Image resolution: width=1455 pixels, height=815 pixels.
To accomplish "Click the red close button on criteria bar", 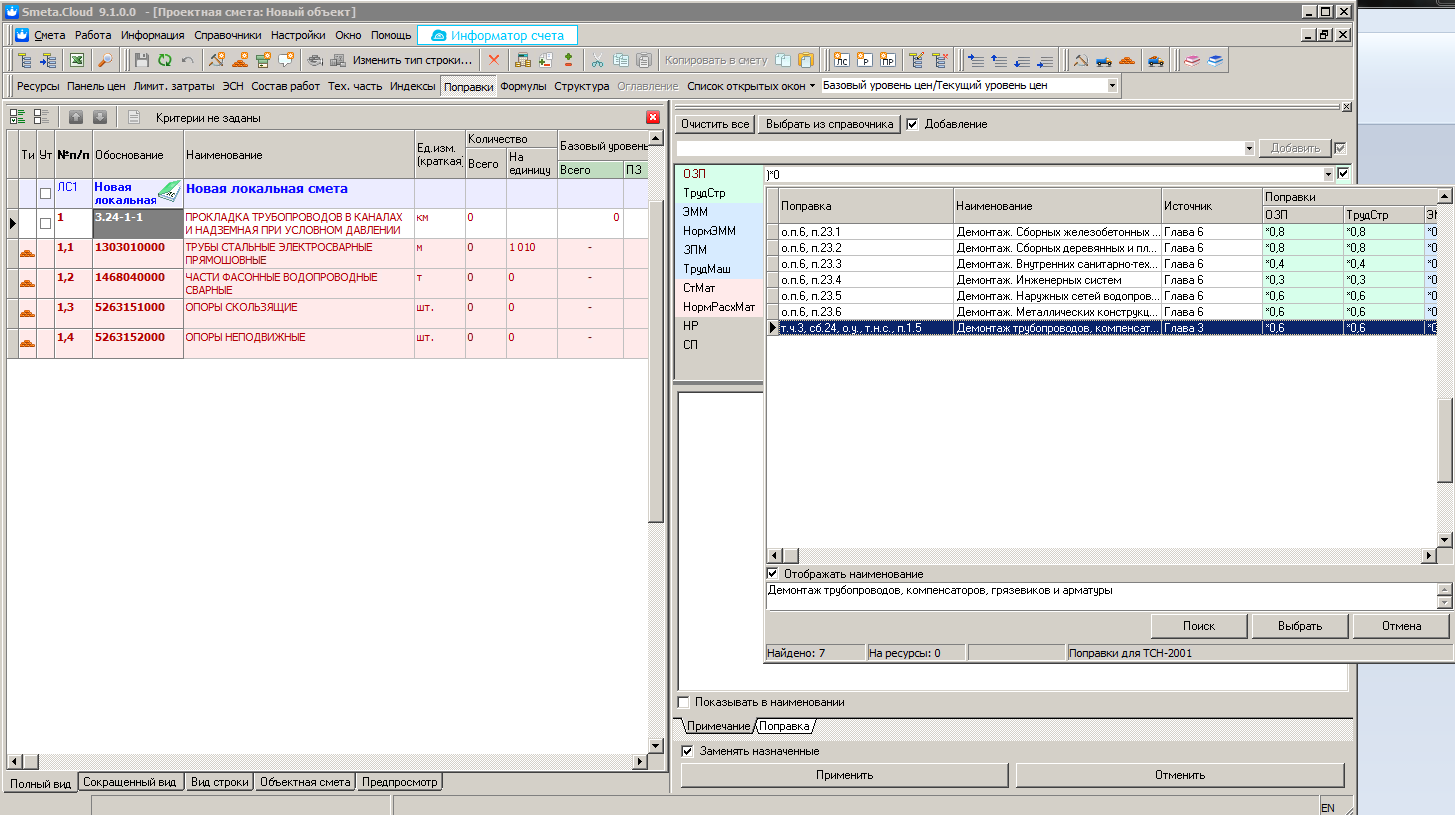I will click(x=653, y=117).
